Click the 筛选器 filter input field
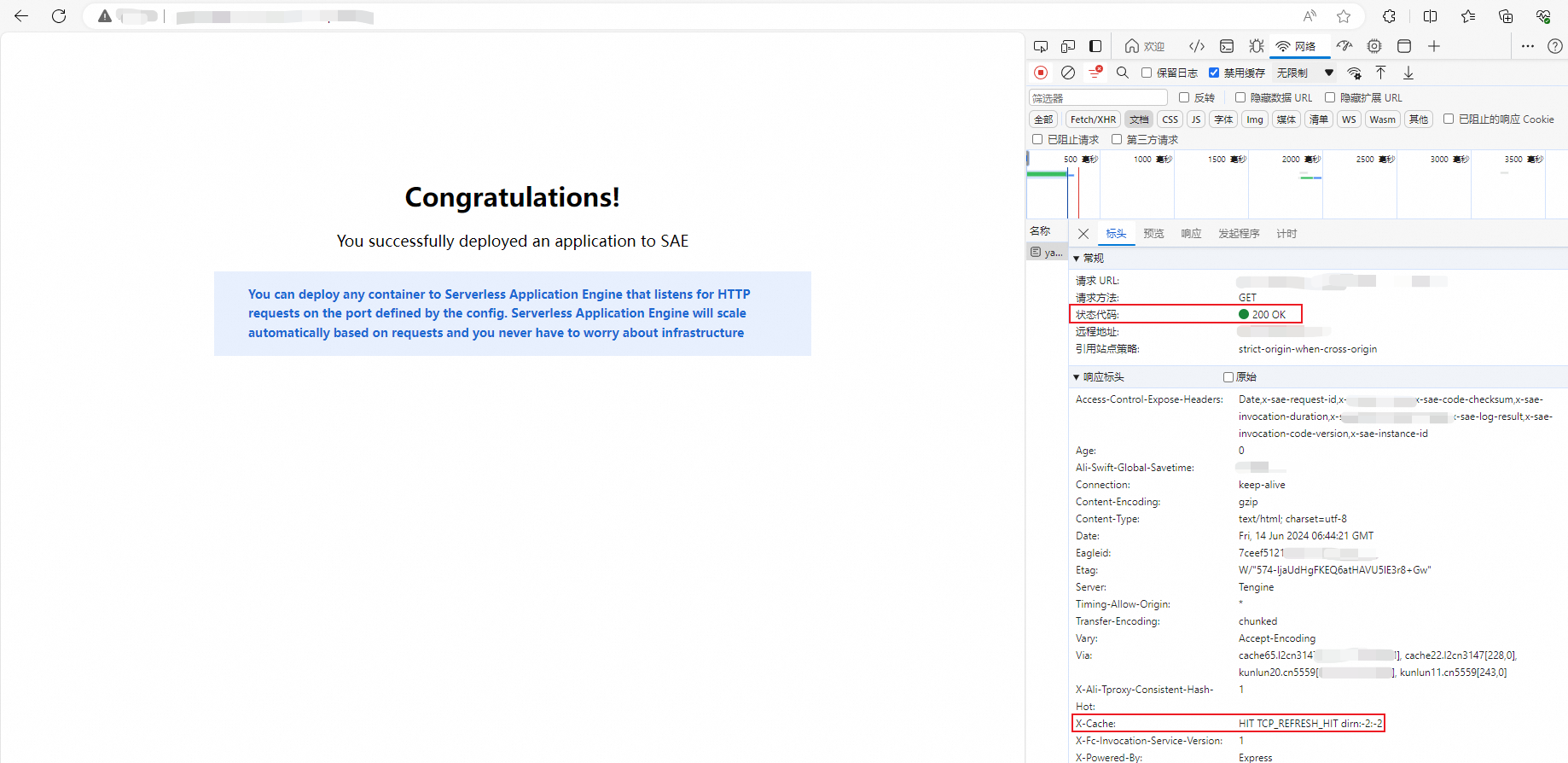Image resolution: width=1568 pixels, height=763 pixels. point(1098,97)
